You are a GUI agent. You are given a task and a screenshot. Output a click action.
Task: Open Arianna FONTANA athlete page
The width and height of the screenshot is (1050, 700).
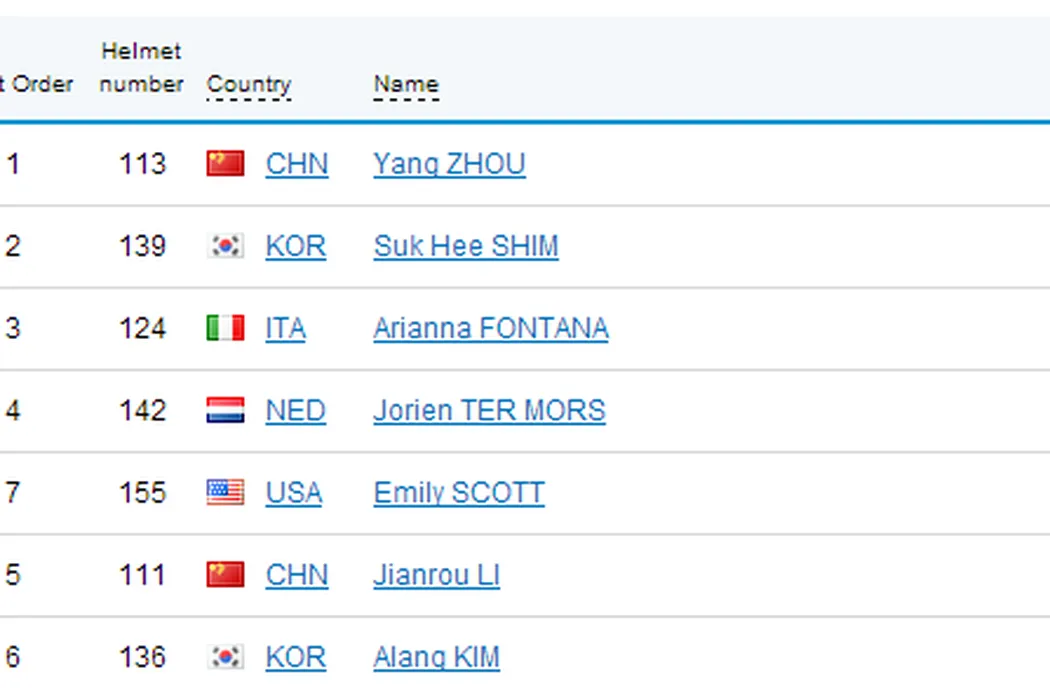490,328
